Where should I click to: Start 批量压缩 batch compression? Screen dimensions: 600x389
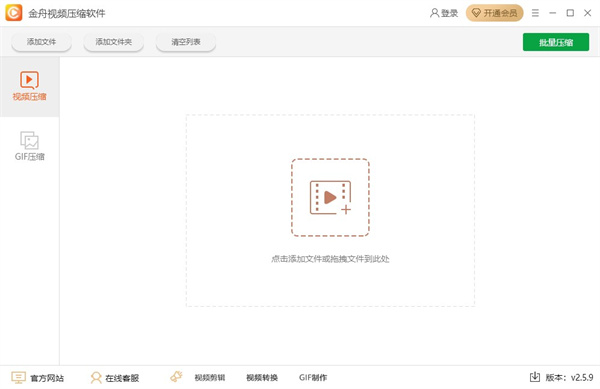click(x=556, y=42)
